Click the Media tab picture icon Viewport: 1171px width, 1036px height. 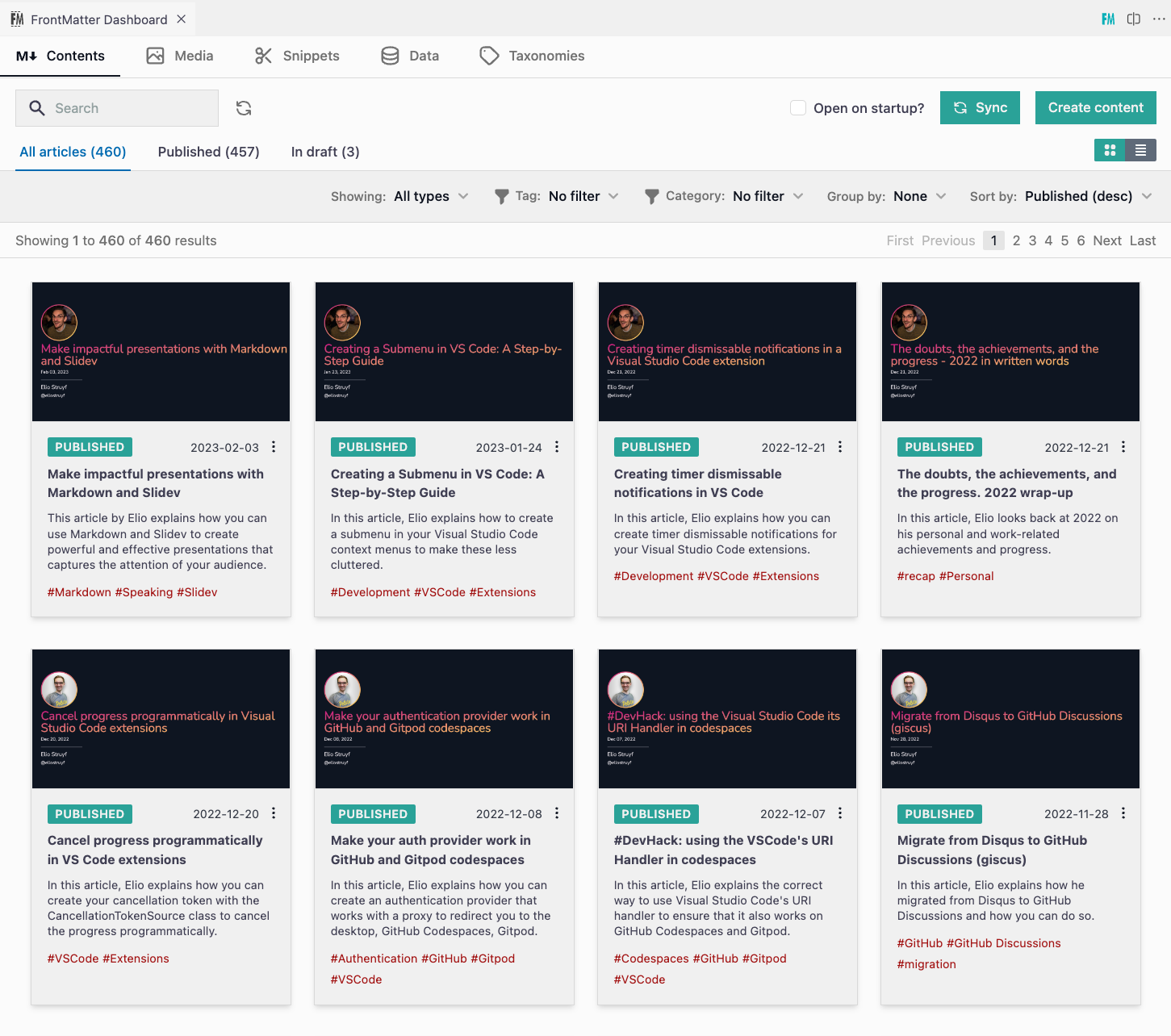click(x=155, y=56)
